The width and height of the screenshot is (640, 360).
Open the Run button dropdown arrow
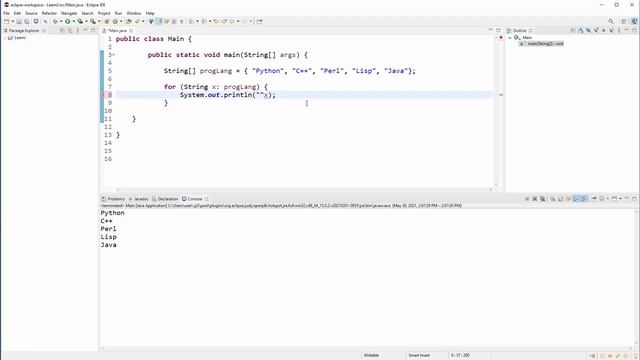click(73, 21)
